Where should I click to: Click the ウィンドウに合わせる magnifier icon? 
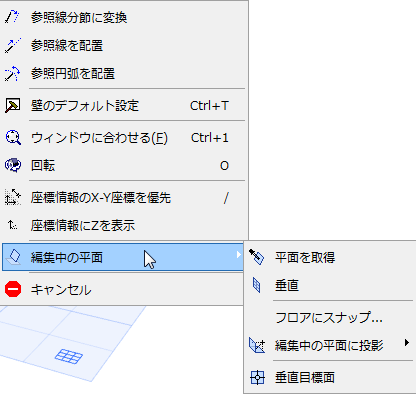(x=13, y=138)
